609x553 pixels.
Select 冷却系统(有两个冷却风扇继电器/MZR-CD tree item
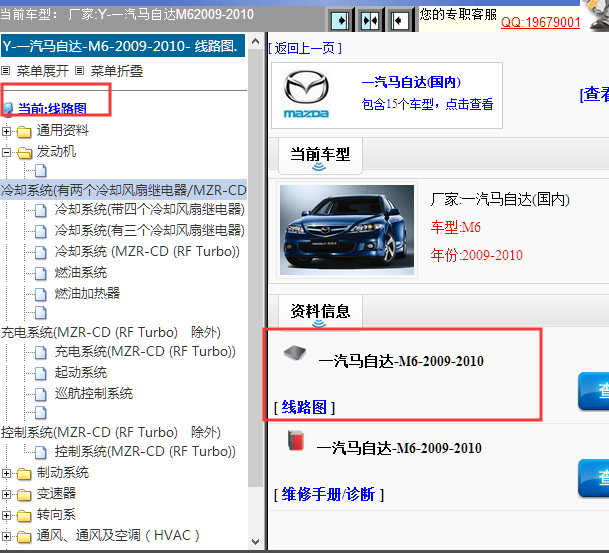click(x=124, y=190)
